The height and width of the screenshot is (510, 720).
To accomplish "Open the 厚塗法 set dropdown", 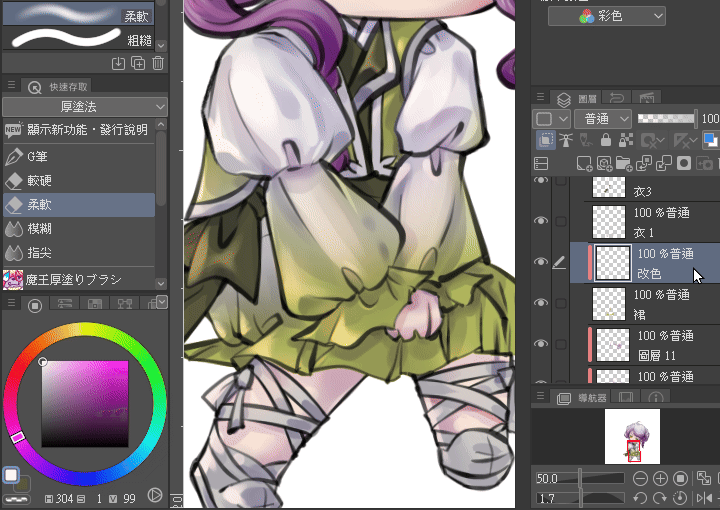I will pyautogui.click(x=84, y=107).
